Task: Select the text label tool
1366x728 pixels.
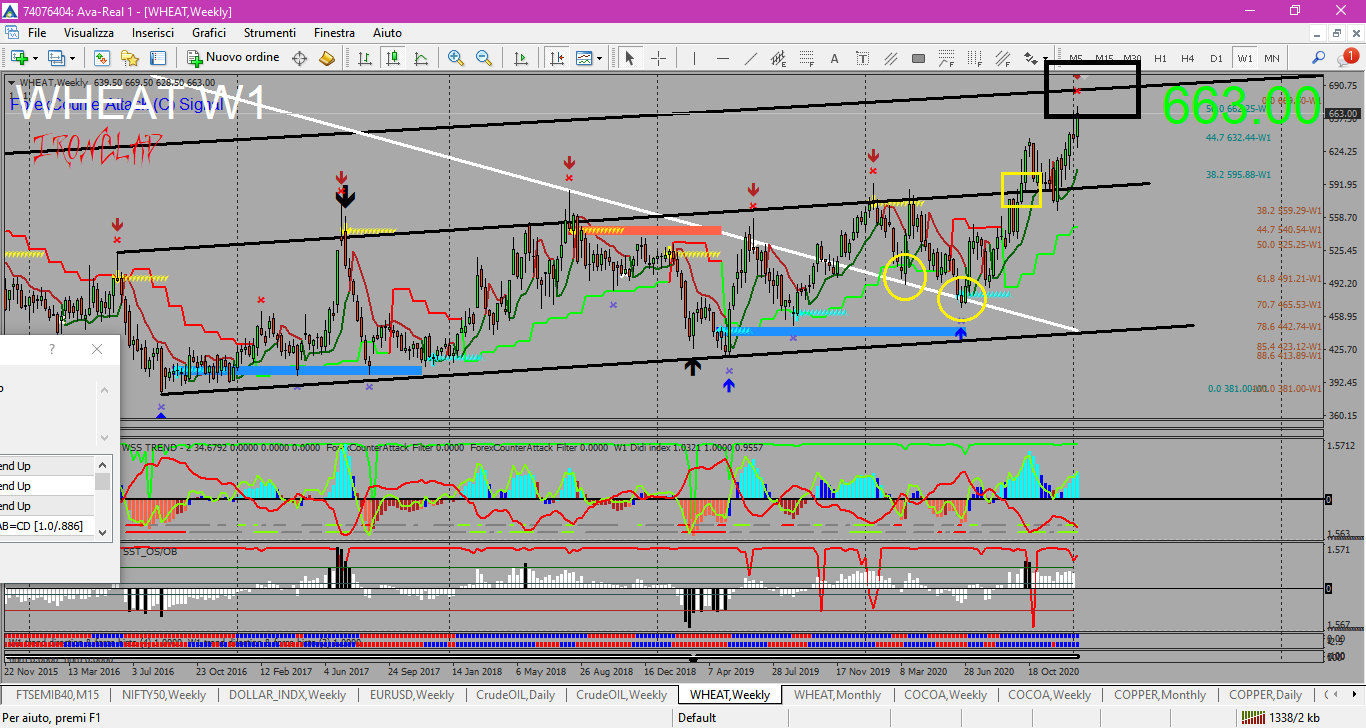Action: tap(862, 58)
